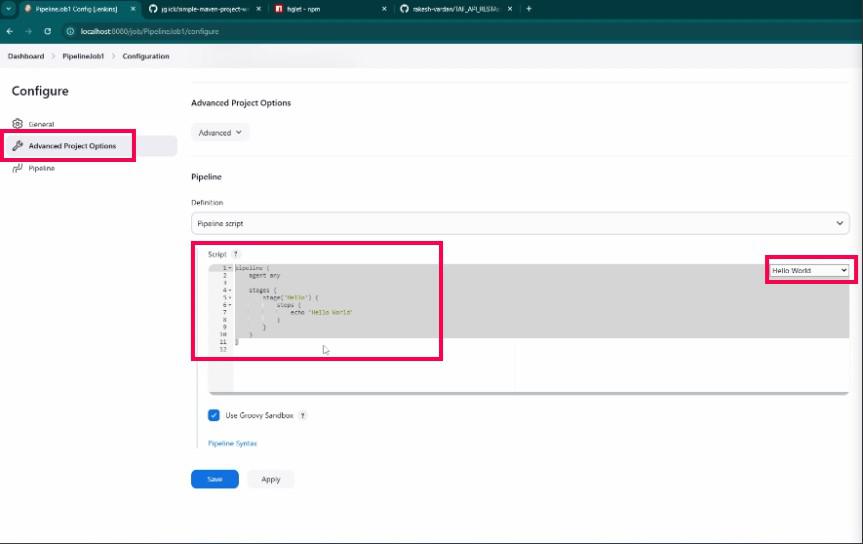
Task: Go to Dashboard in the breadcrumb
Action: 26,56
